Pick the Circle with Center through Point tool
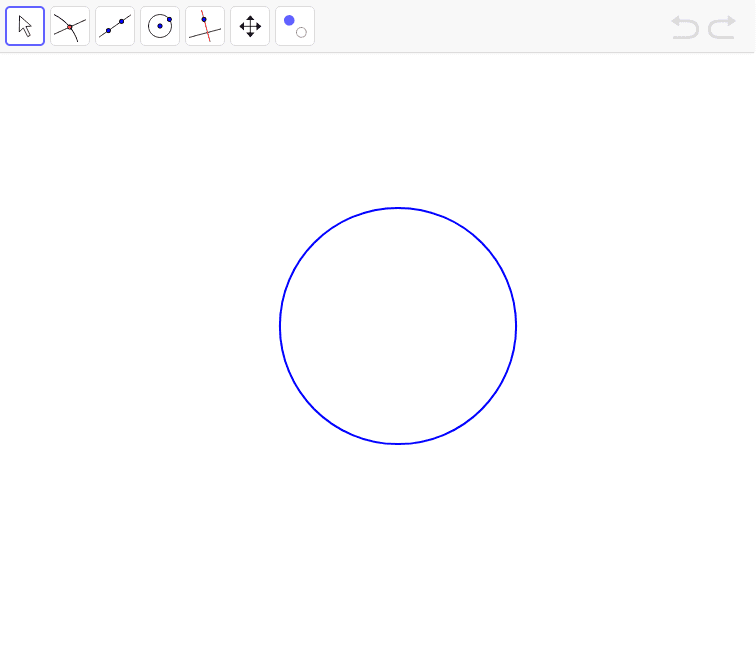The width and height of the screenshot is (756, 652). point(160,26)
